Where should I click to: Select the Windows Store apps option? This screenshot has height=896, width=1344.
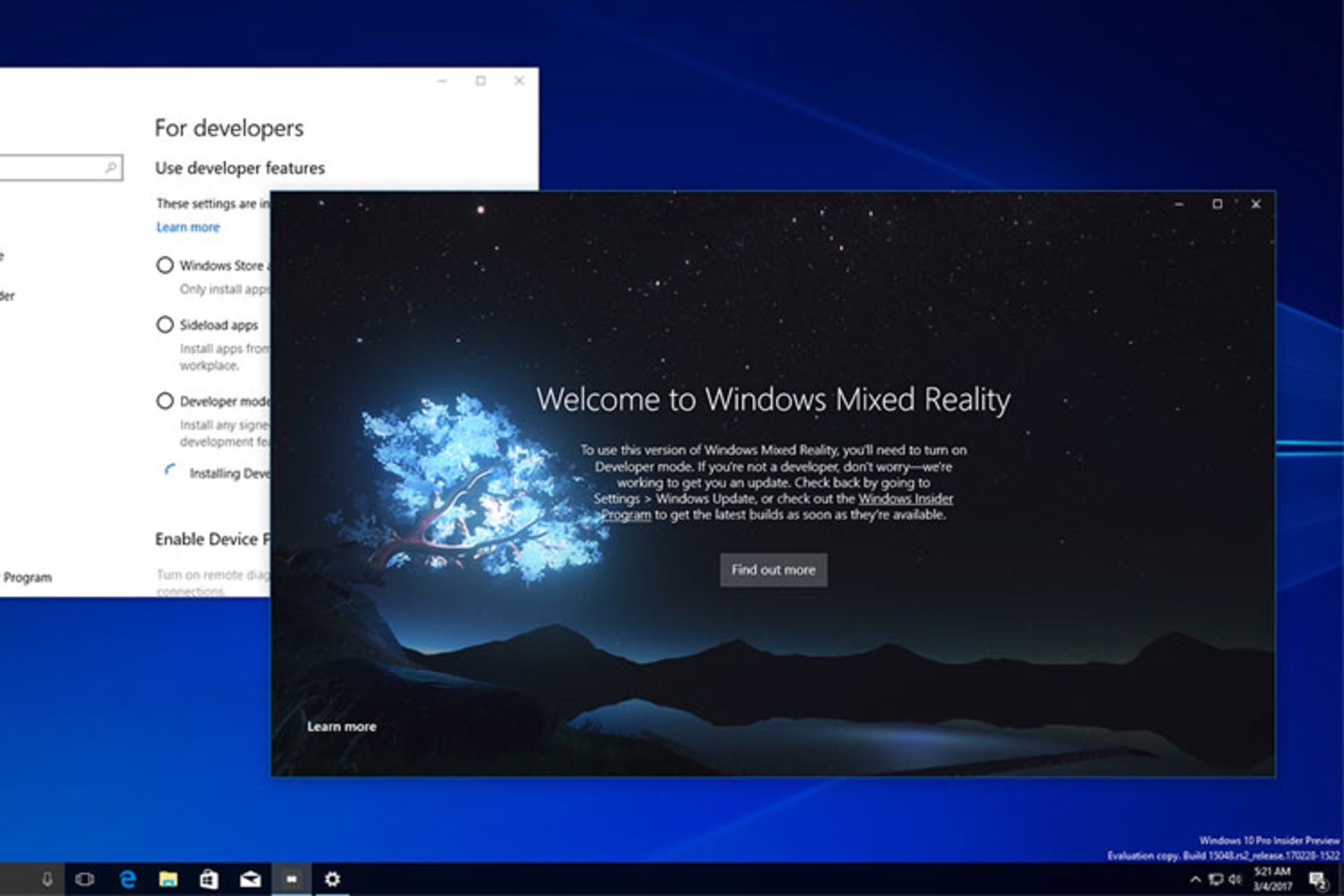coord(165,265)
